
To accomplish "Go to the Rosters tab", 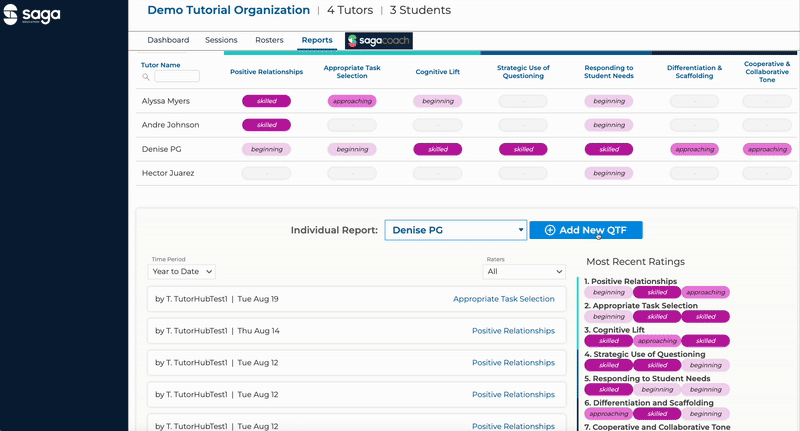I will (269, 40).
